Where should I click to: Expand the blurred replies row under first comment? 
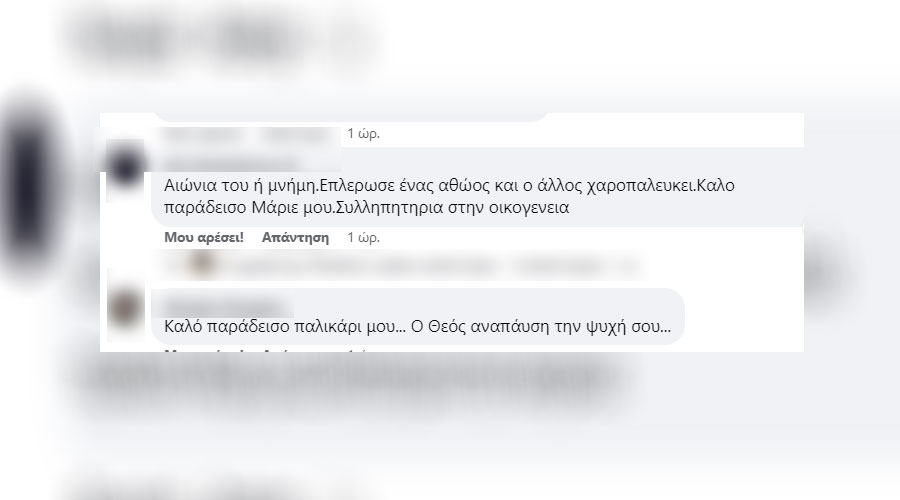tap(402, 266)
